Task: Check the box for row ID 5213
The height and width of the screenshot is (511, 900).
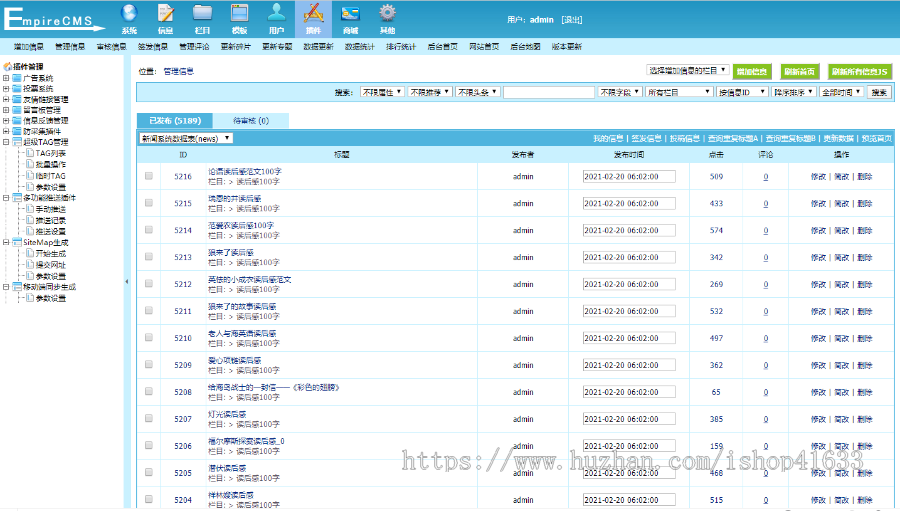Action: click(x=149, y=257)
